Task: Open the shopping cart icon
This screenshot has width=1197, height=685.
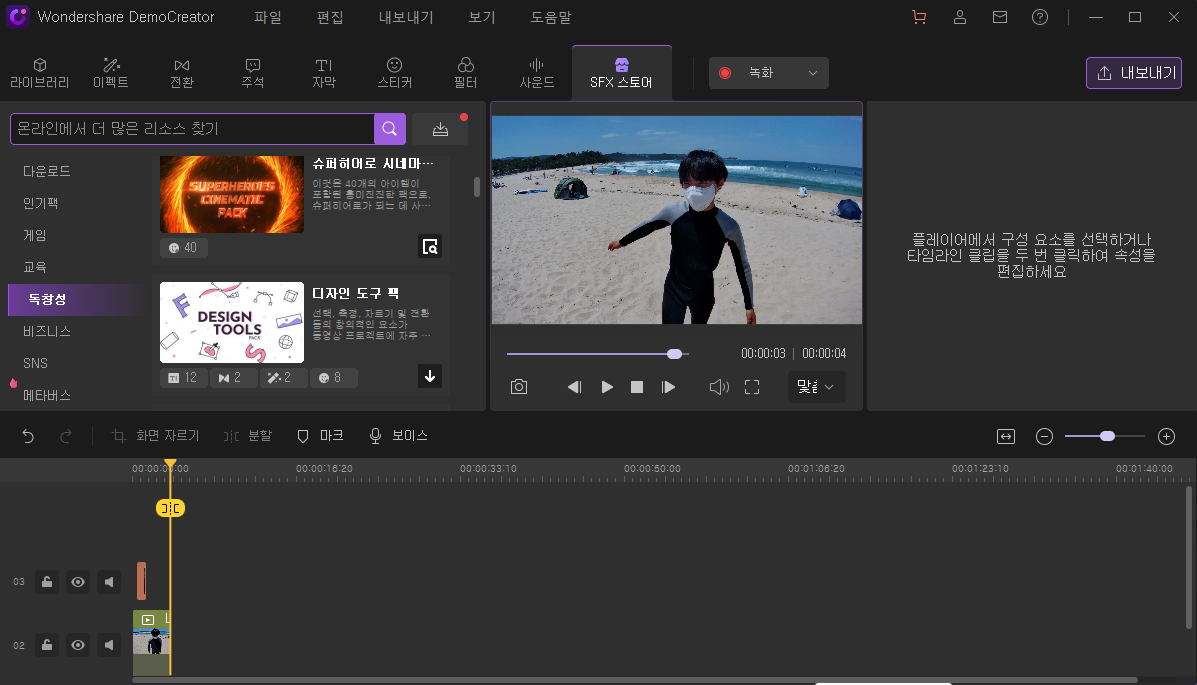Action: [x=919, y=17]
